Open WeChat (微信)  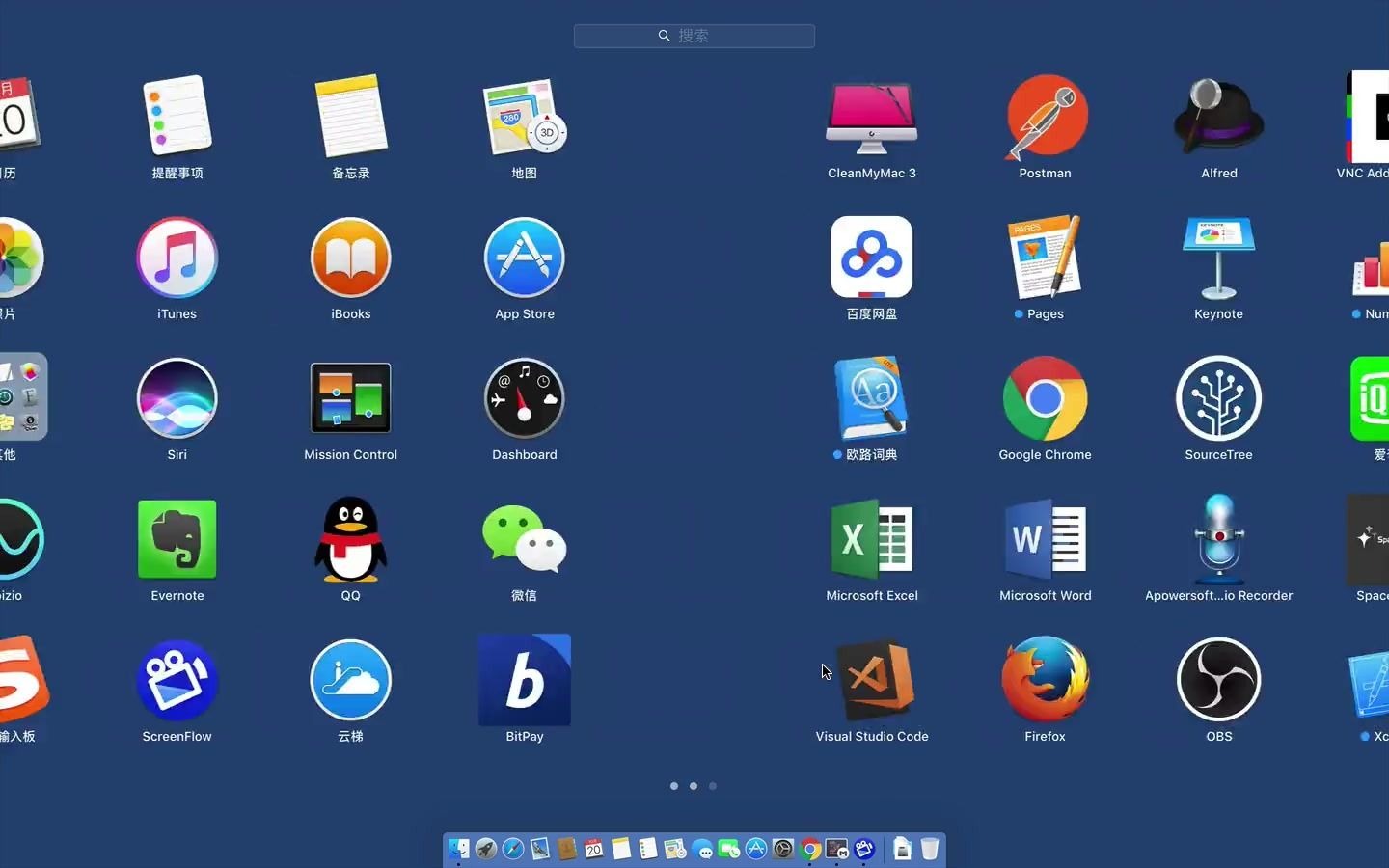click(x=525, y=538)
